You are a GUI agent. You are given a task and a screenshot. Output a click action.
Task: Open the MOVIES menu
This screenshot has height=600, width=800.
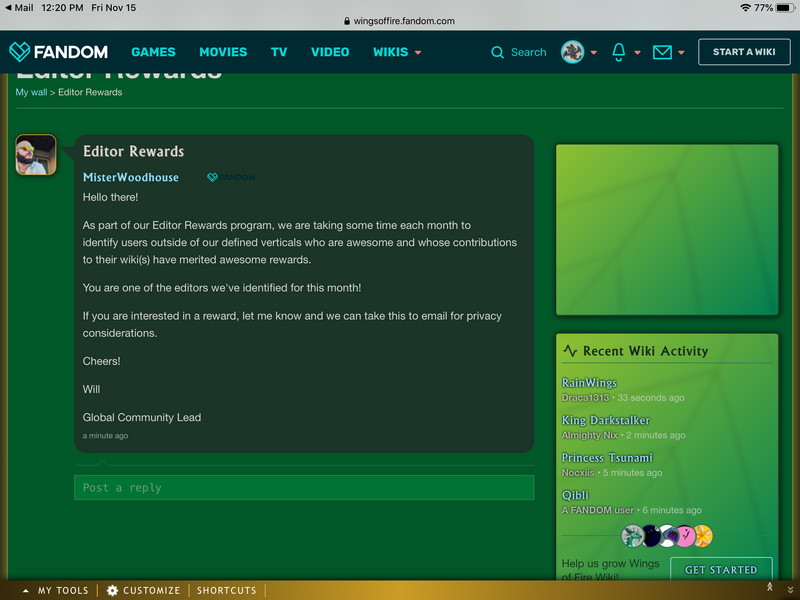click(x=223, y=52)
